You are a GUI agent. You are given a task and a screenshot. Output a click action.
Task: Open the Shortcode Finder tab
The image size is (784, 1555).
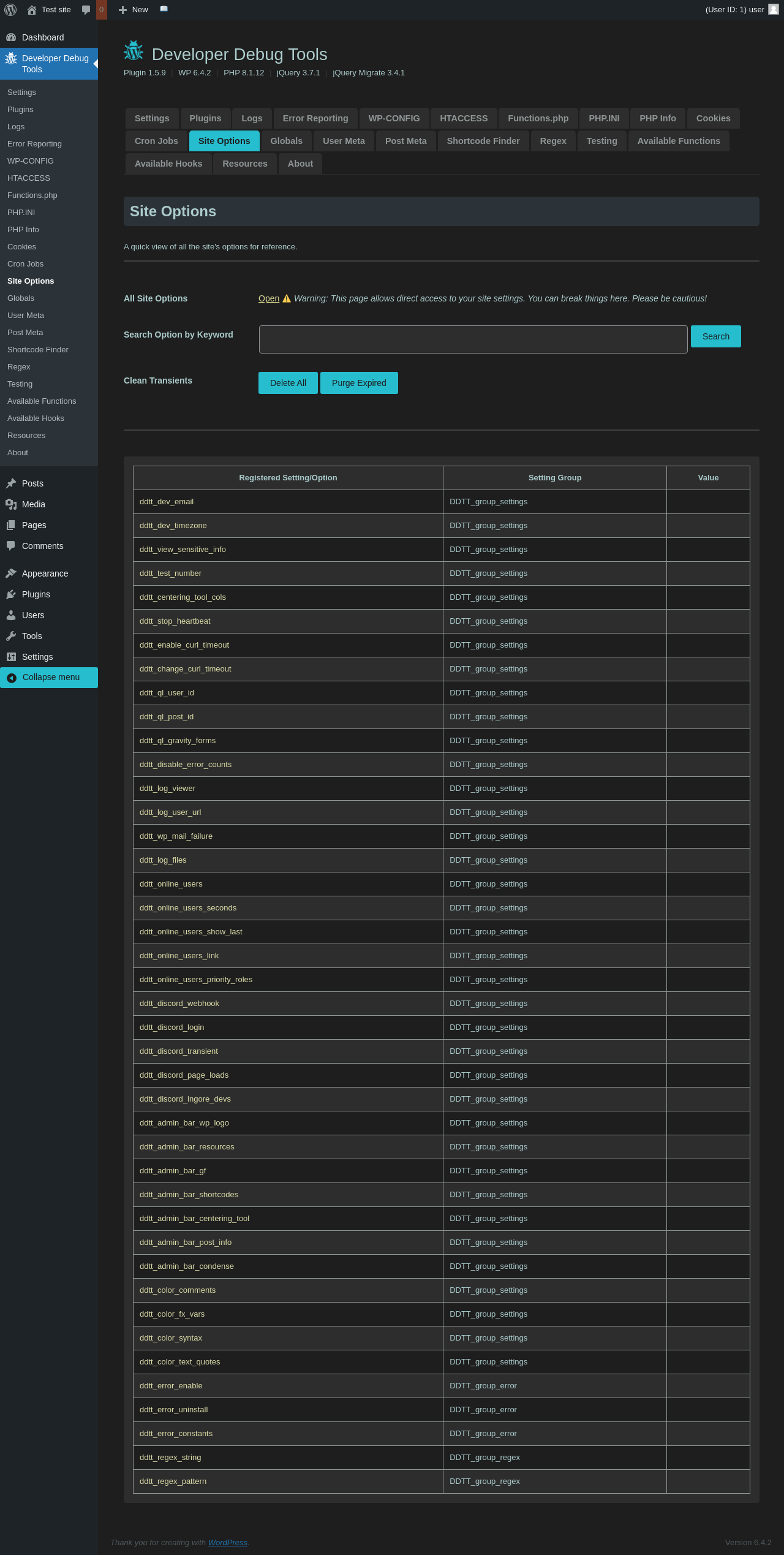coord(483,141)
